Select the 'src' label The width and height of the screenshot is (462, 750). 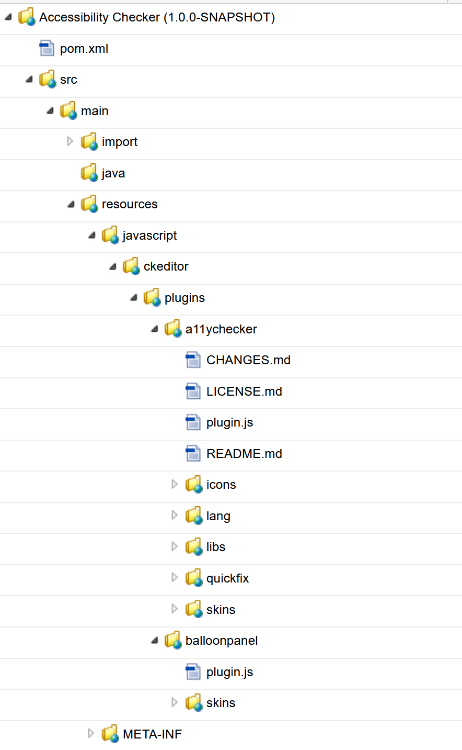coord(68,80)
